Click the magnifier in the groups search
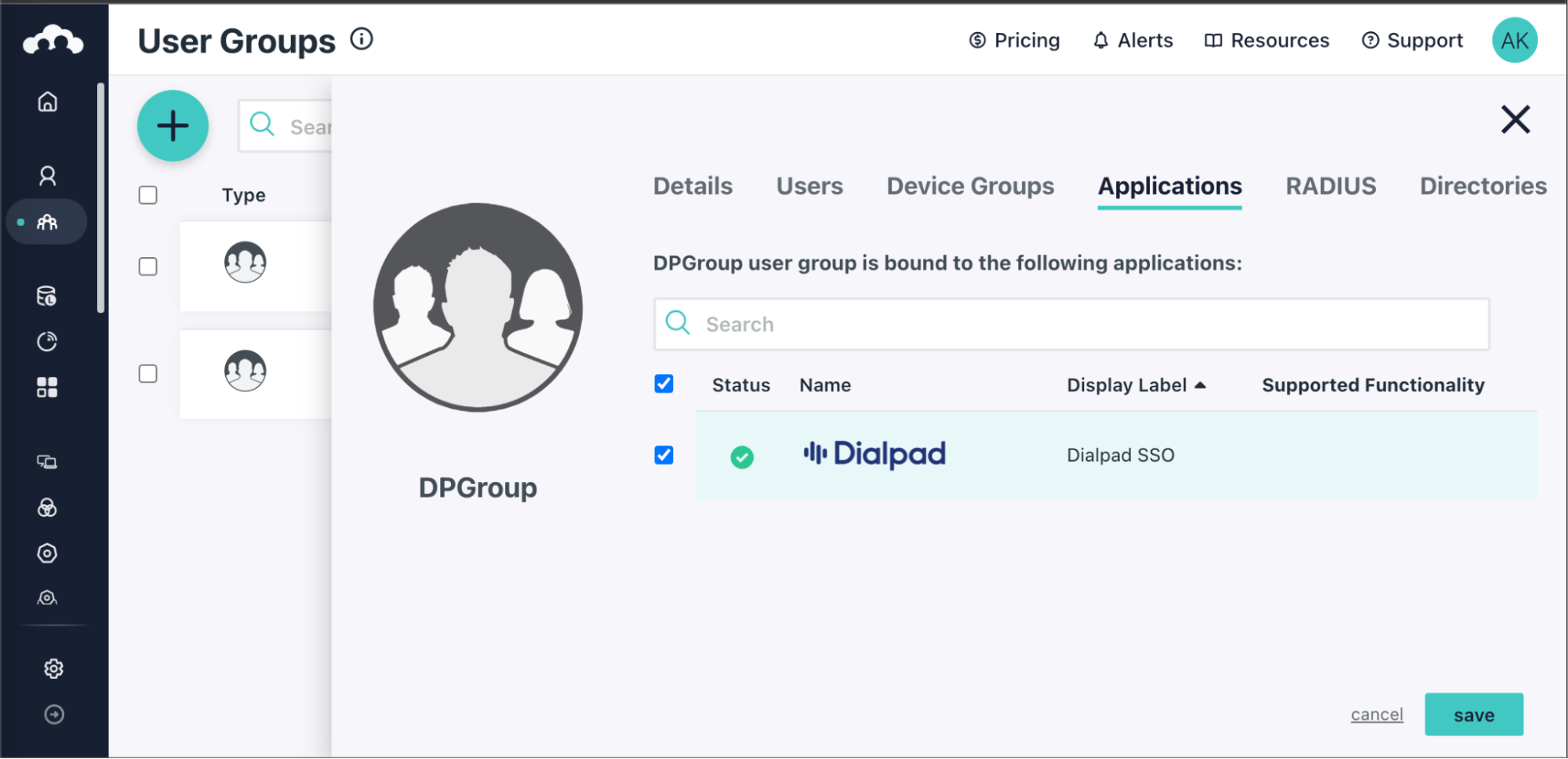 pyautogui.click(x=262, y=124)
